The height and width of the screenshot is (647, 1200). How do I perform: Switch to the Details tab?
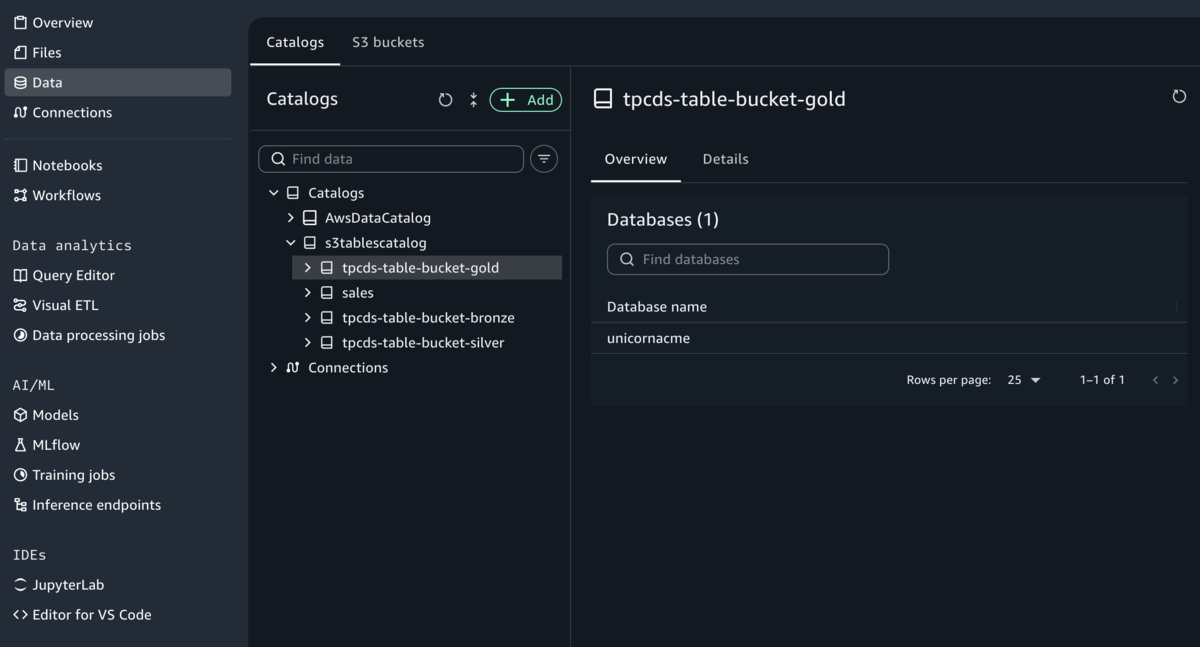[x=725, y=159]
